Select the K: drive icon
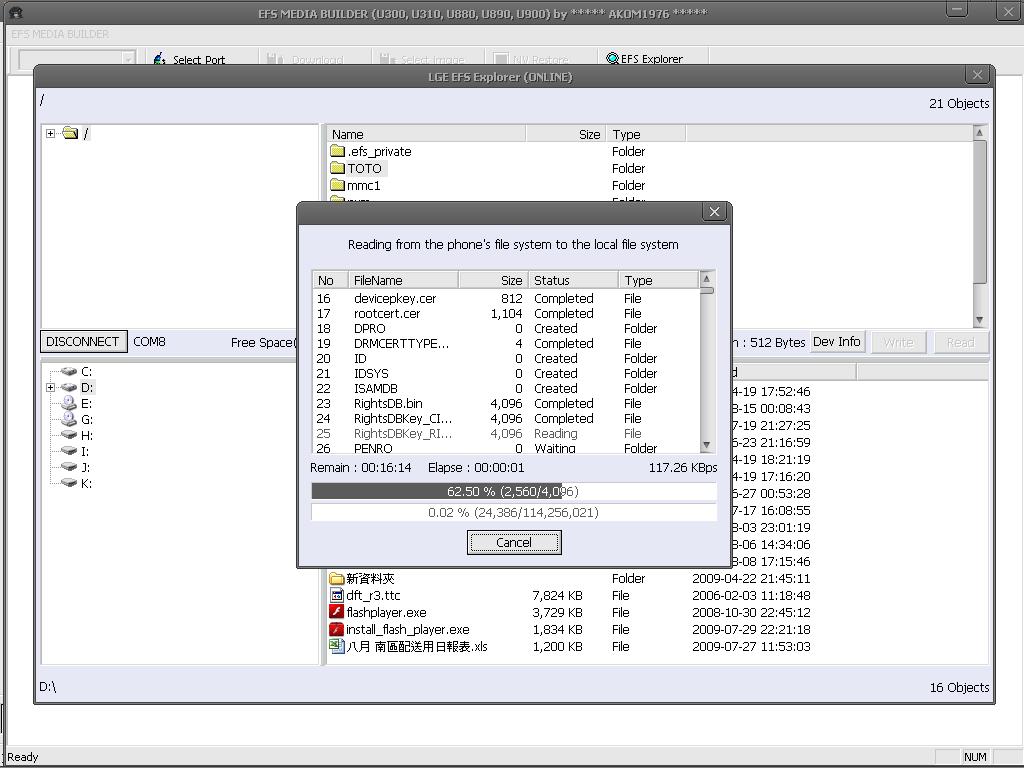The width and height of the screenshot is (1024, 768). pos(69,483)
